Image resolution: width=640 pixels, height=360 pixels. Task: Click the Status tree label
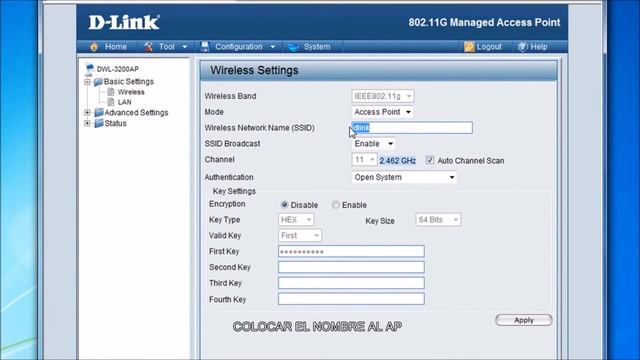(x=116, y=123)
